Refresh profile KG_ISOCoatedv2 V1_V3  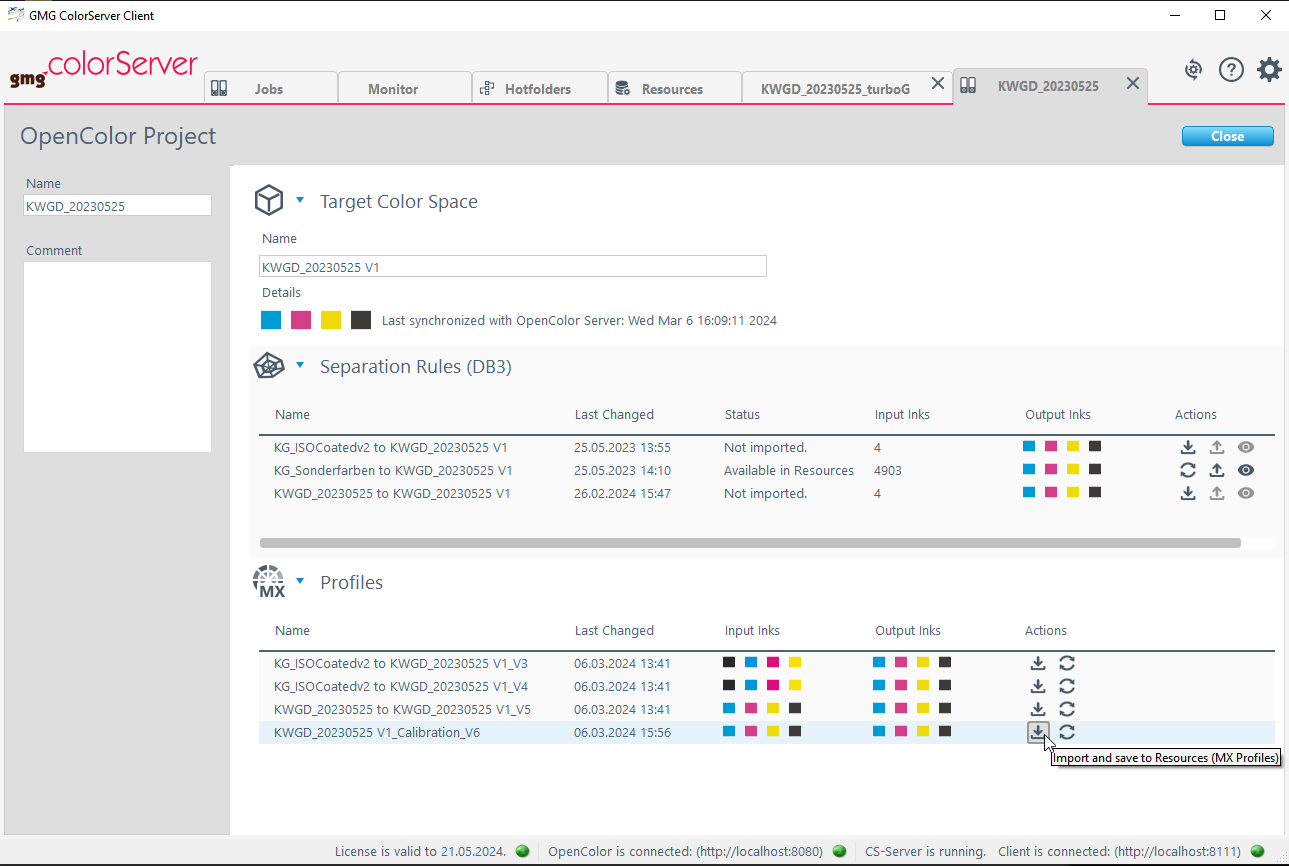(1067, 663)
